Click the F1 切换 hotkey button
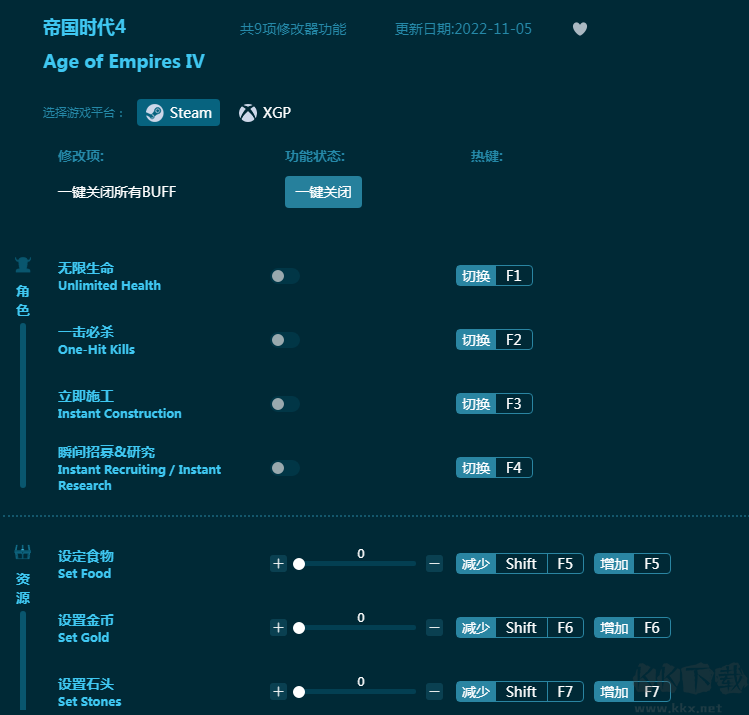Screen dimensions: 749x715 [x=494, y=276]
